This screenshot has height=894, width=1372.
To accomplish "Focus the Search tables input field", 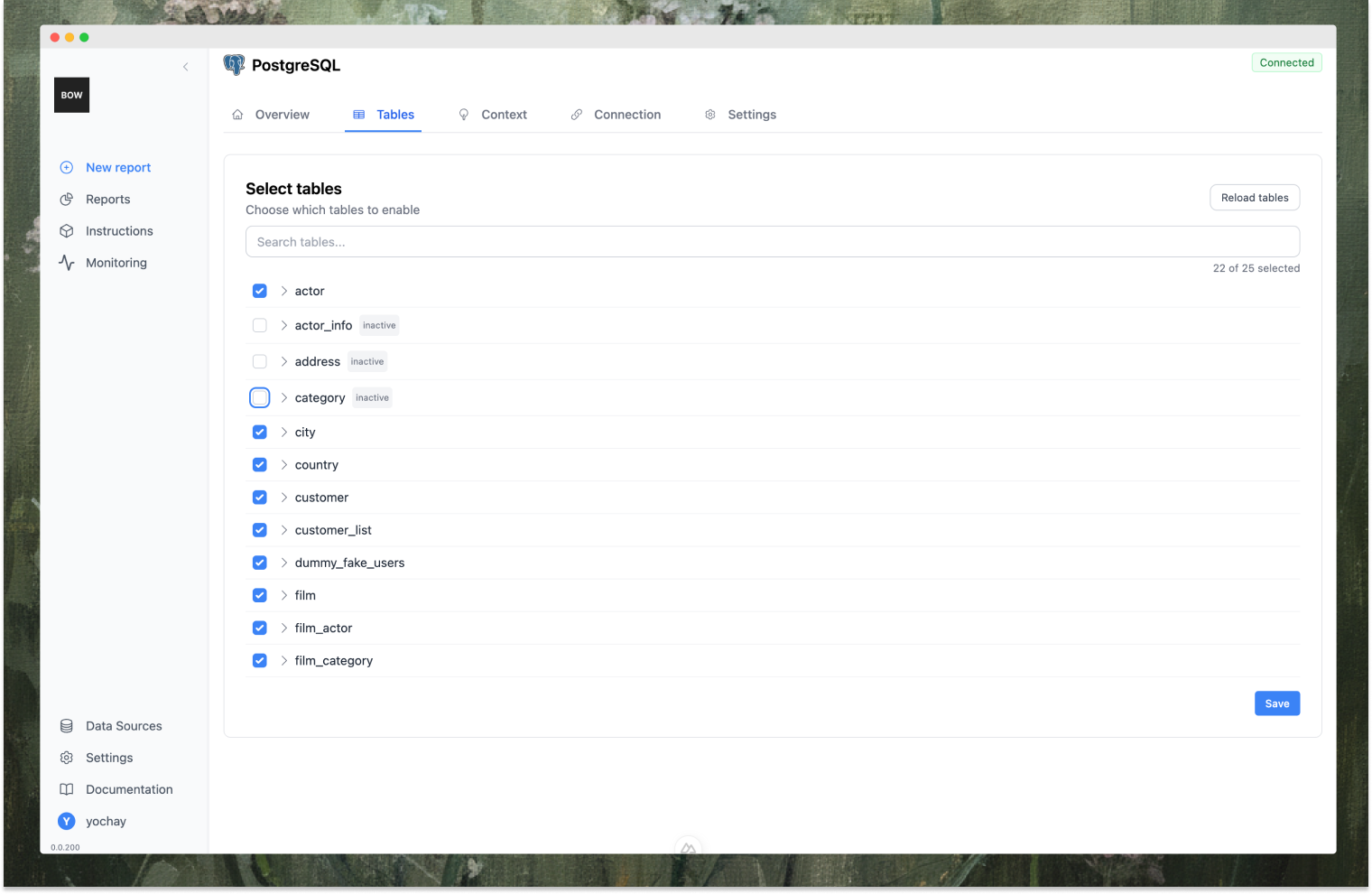I will 772,242.
